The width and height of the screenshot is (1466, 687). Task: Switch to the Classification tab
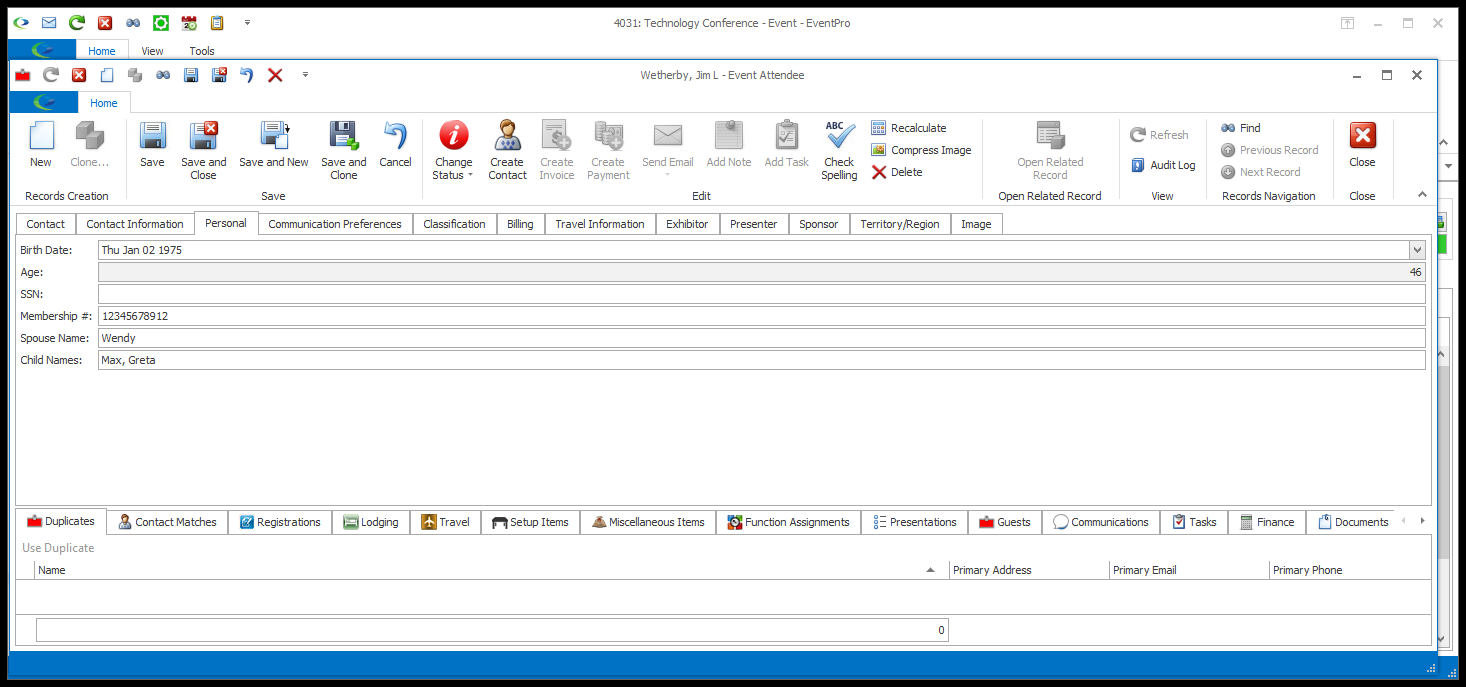pyautogui.click(x=454, y=224)
